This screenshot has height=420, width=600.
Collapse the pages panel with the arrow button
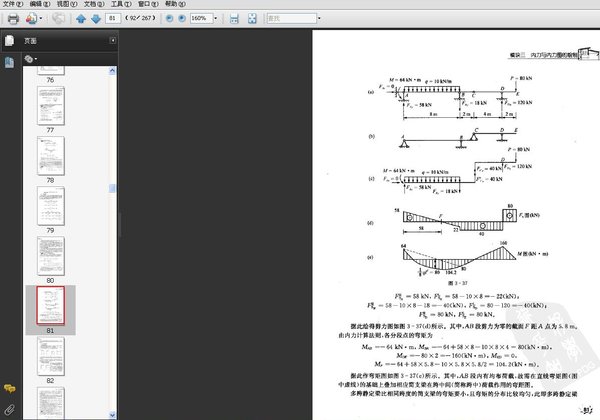pos(113,40)
